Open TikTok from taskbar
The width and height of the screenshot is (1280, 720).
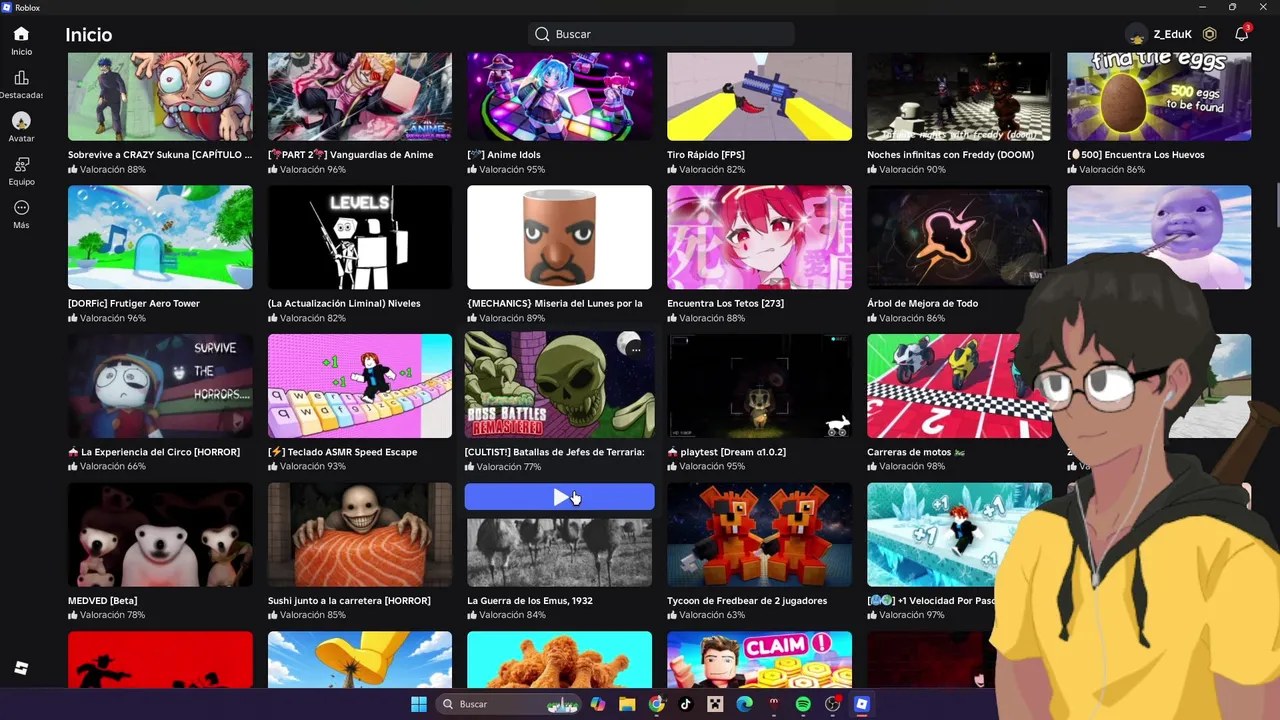(685, 704)
